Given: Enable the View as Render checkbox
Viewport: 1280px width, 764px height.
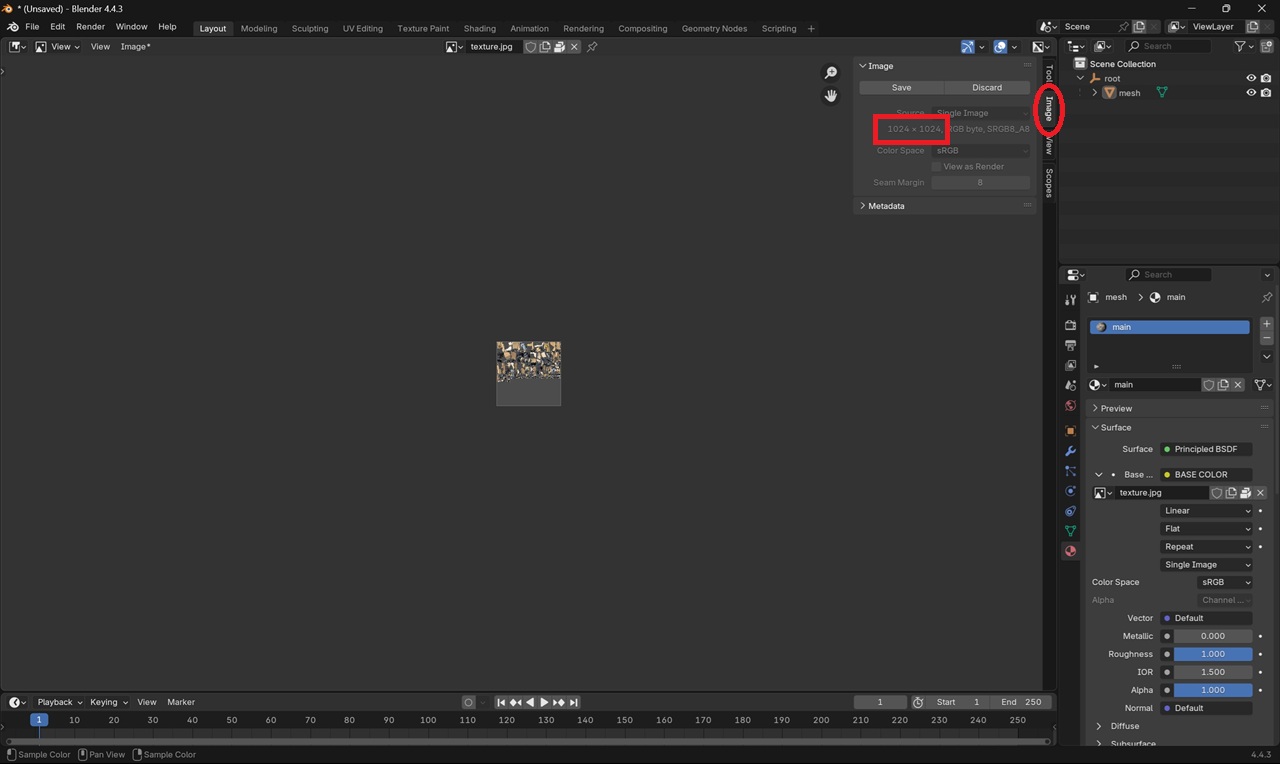Looking at the screenshot, I should pos(936,167).
